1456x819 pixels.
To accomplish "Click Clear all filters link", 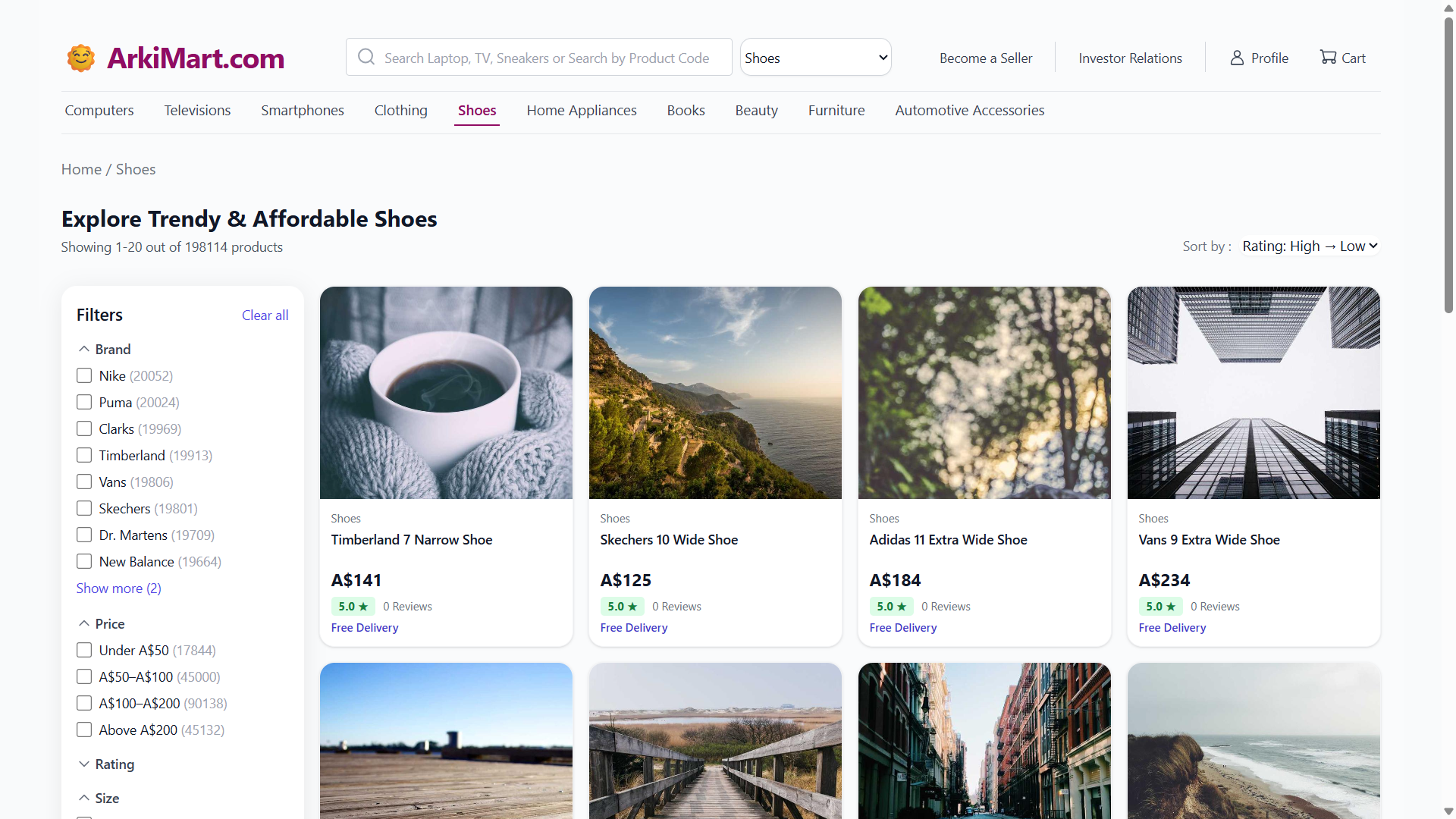I will click(x=265, y=315).
